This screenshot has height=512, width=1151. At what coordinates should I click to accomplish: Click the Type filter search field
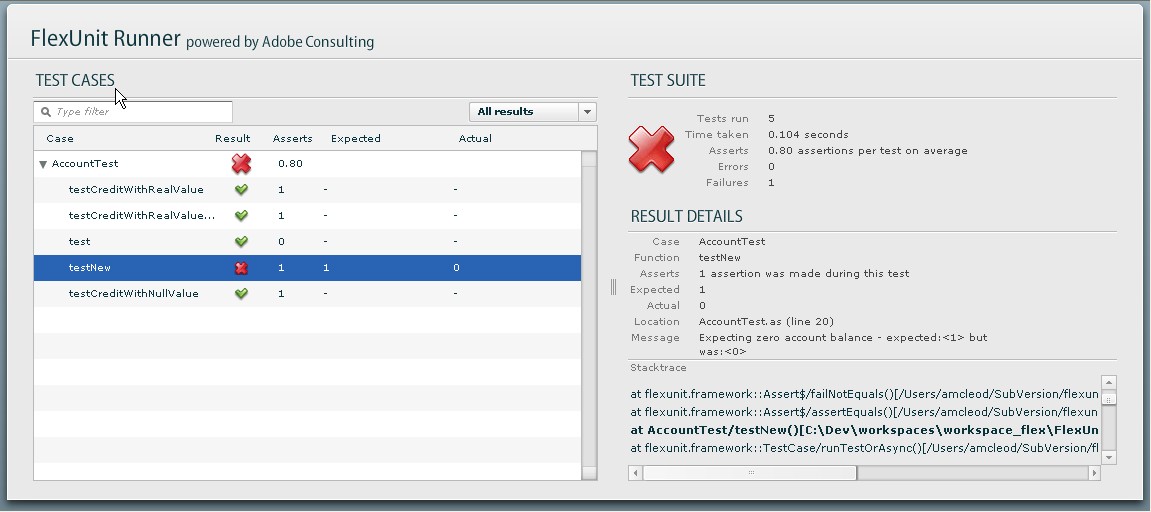(133, 112)
